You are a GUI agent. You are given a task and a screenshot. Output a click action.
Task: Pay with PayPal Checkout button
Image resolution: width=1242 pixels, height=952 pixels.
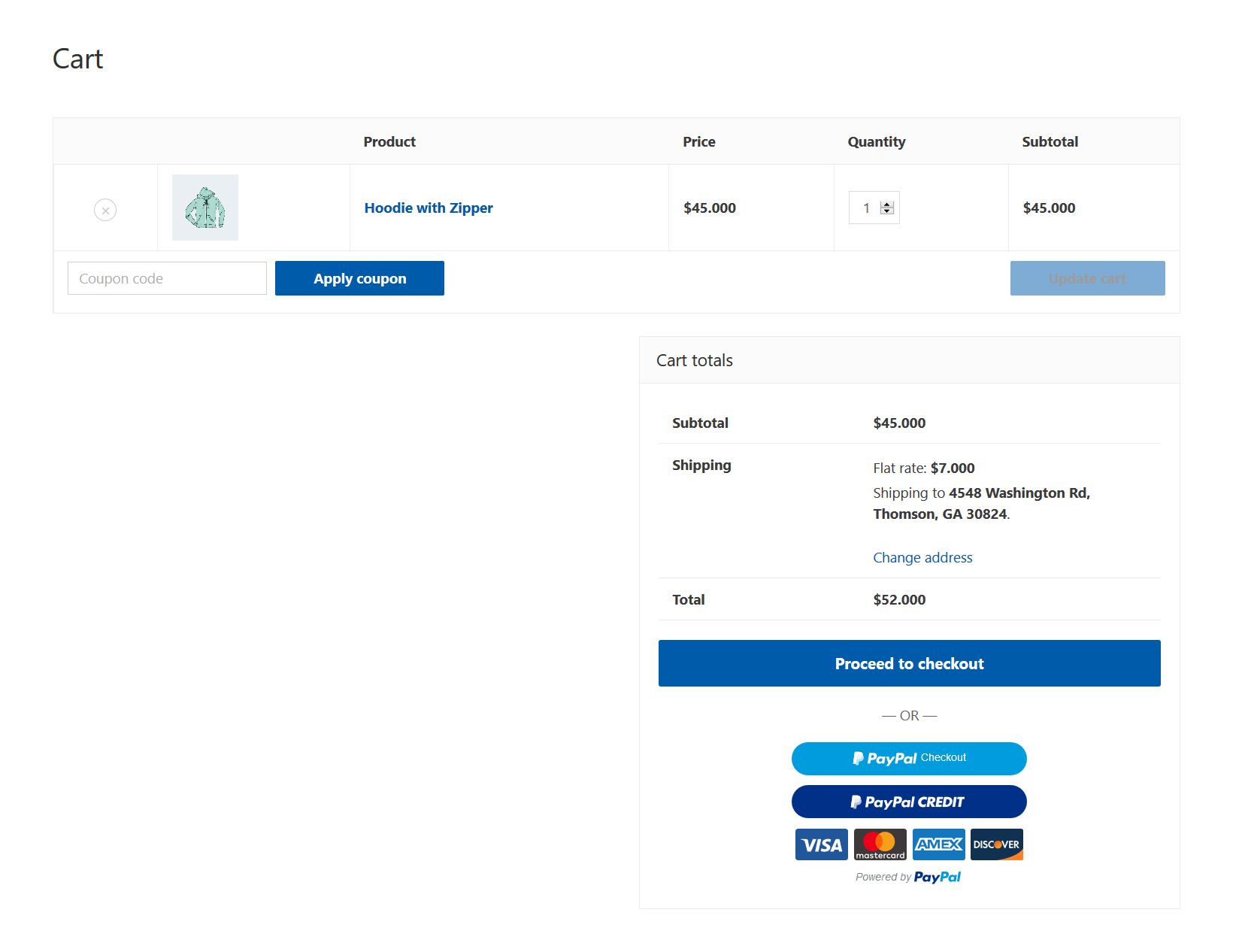[x=909, y=759]
